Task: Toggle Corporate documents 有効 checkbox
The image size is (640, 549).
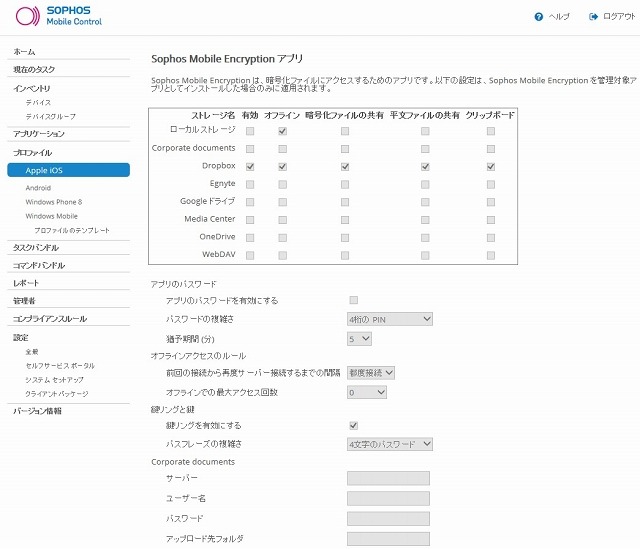Action: click(x=250, y=149)
